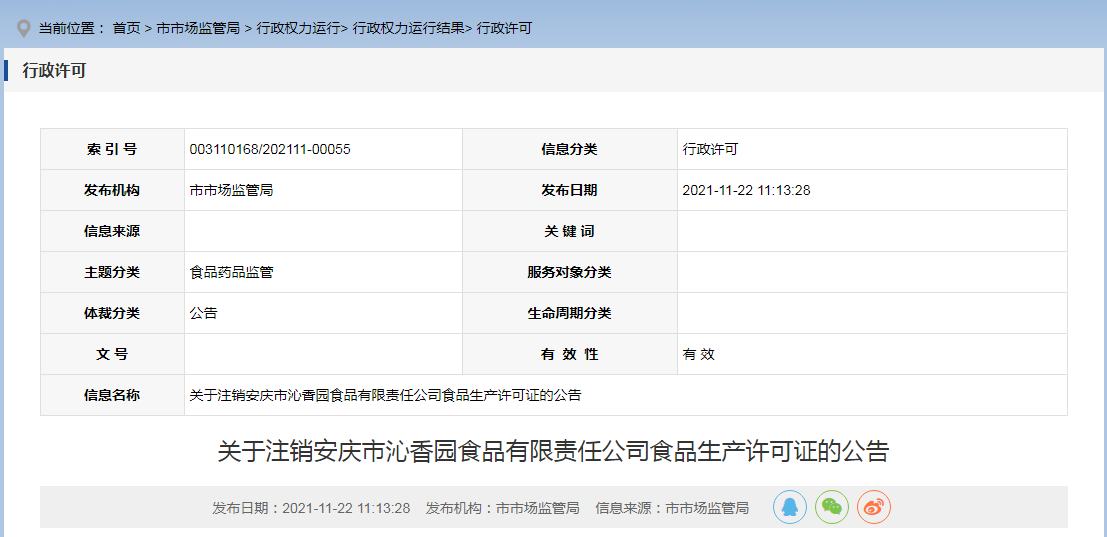Open the final 行政许可 breadcrumb link
Viewport: 1107px width, 537px height.
(504, 29)
